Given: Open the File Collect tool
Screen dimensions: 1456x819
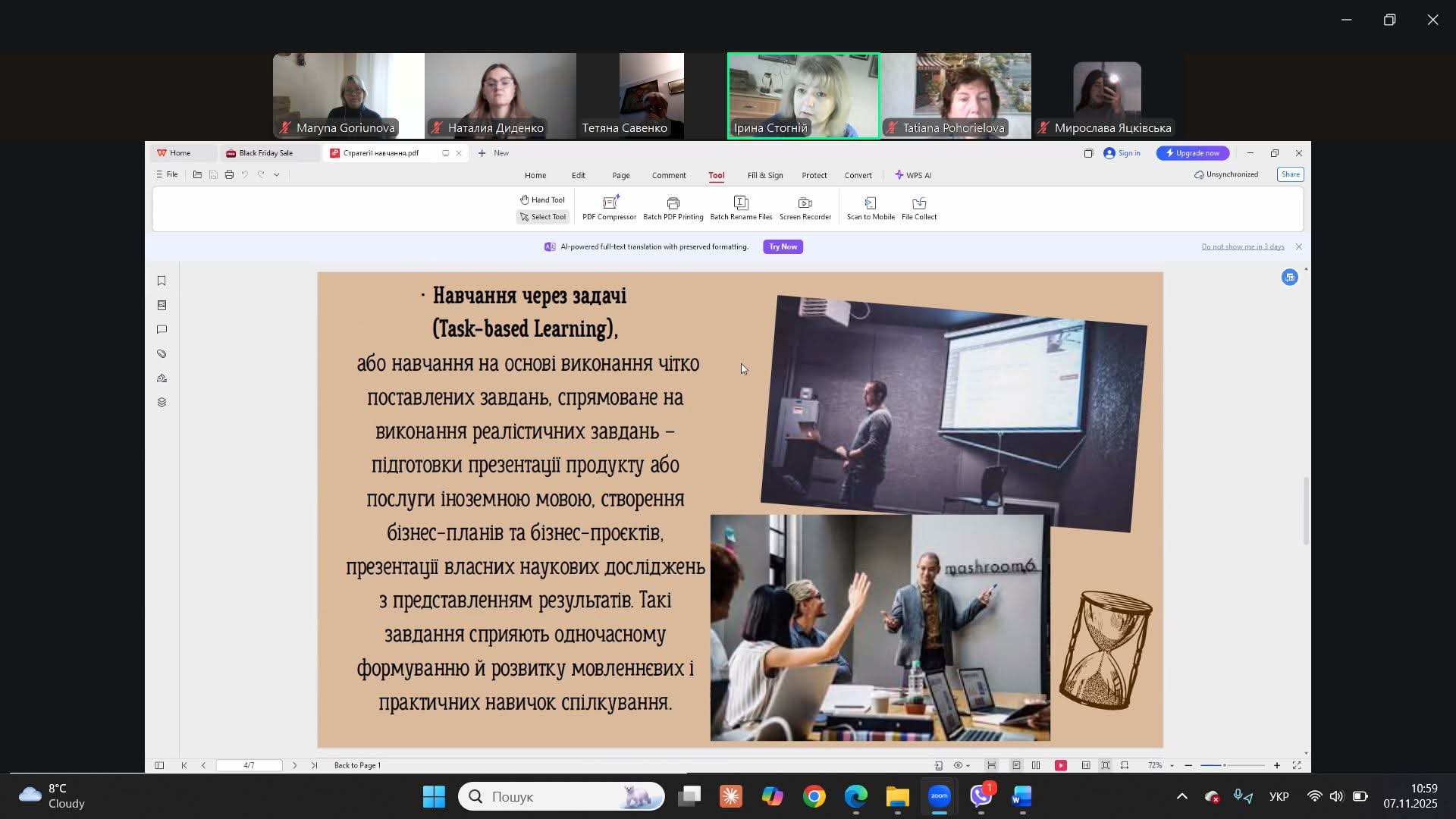Looking at the screenshot, I should (918, 207).
